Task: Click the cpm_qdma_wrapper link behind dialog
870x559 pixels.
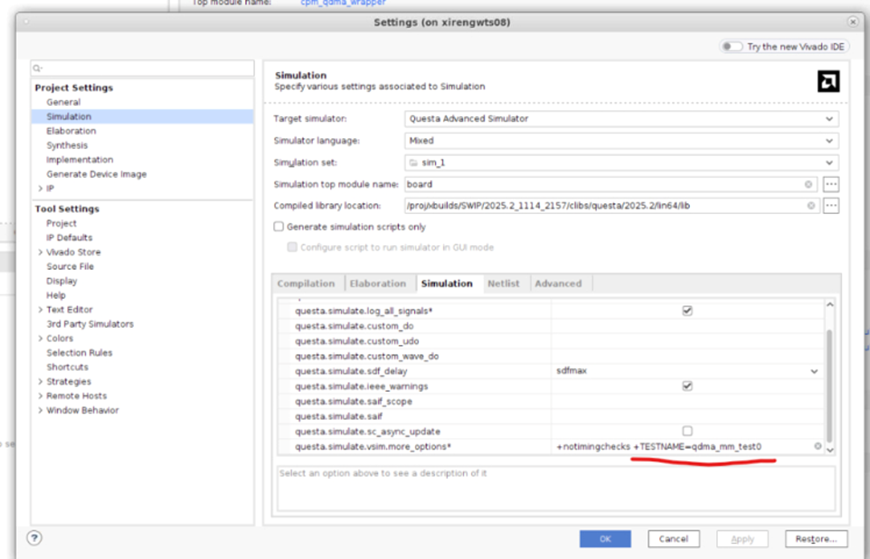Action: click(343, 3)
